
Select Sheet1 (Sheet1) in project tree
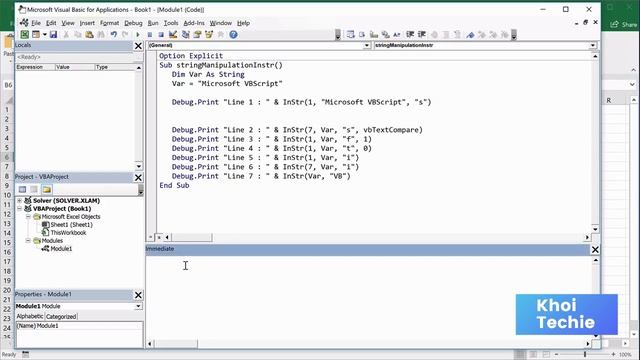(71, 225)
